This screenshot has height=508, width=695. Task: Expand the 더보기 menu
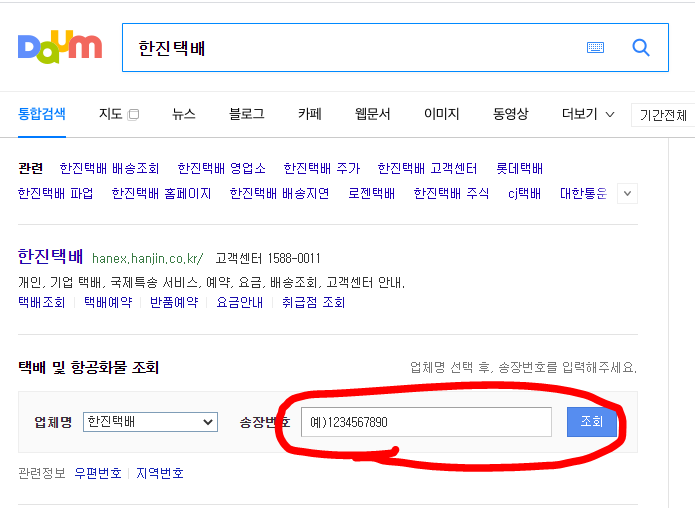pos(588,114)
